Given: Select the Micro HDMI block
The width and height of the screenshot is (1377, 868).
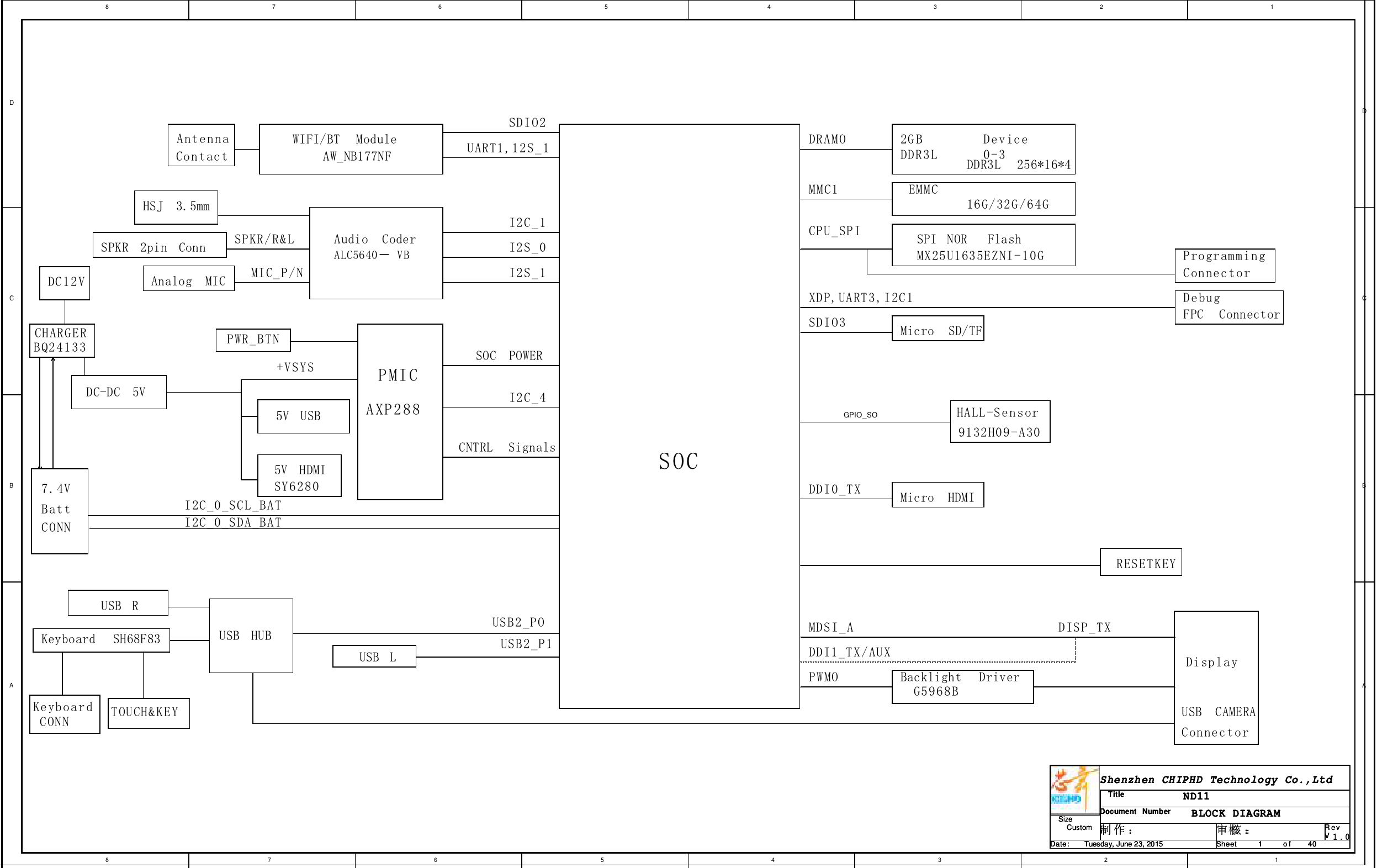Looking at the screenshot, I should click(938, 495).
